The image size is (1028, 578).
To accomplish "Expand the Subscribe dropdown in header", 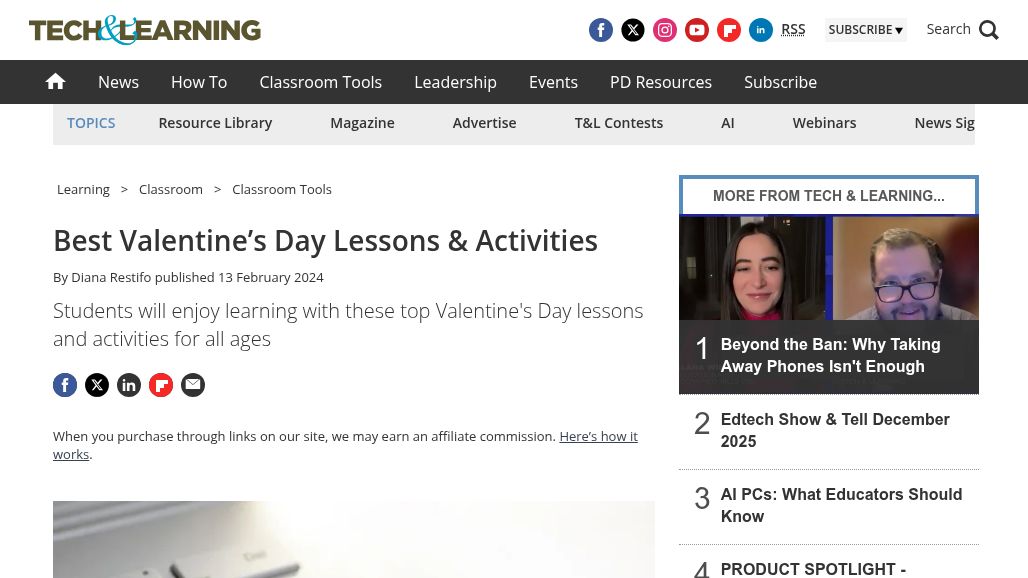I will (865, 30).
